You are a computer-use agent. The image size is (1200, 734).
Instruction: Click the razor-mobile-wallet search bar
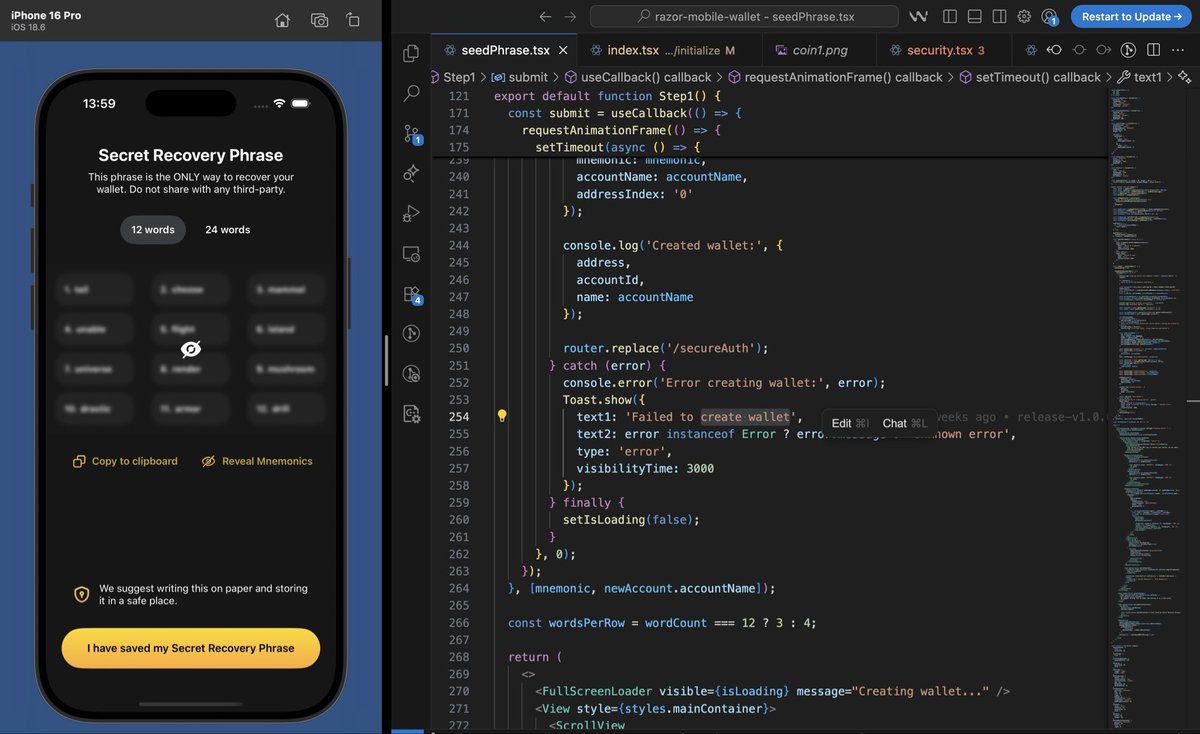pyautogui.click(x=744, y=17)
